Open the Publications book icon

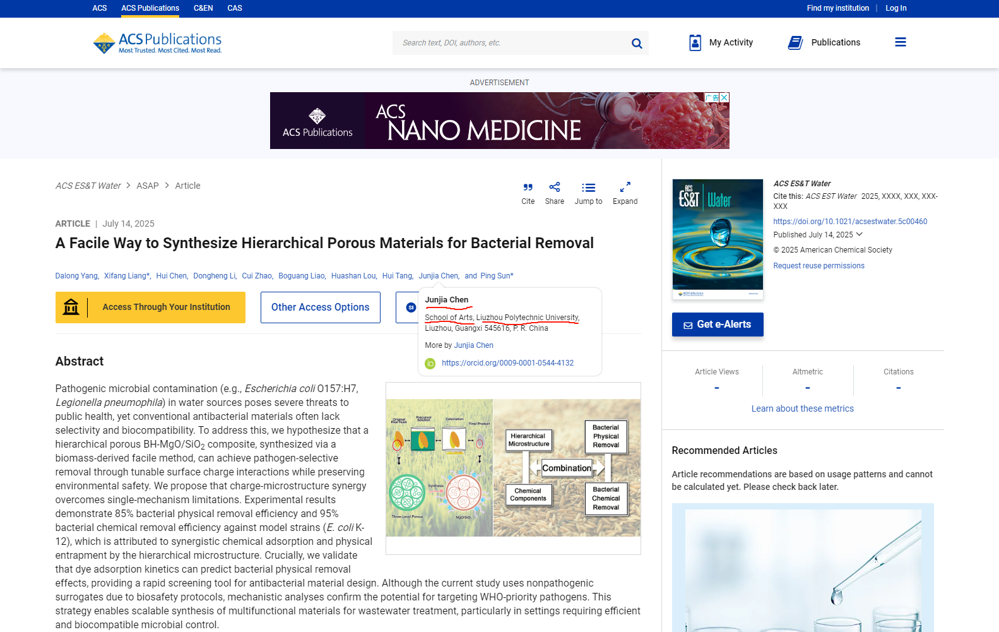tap(795, 42)
